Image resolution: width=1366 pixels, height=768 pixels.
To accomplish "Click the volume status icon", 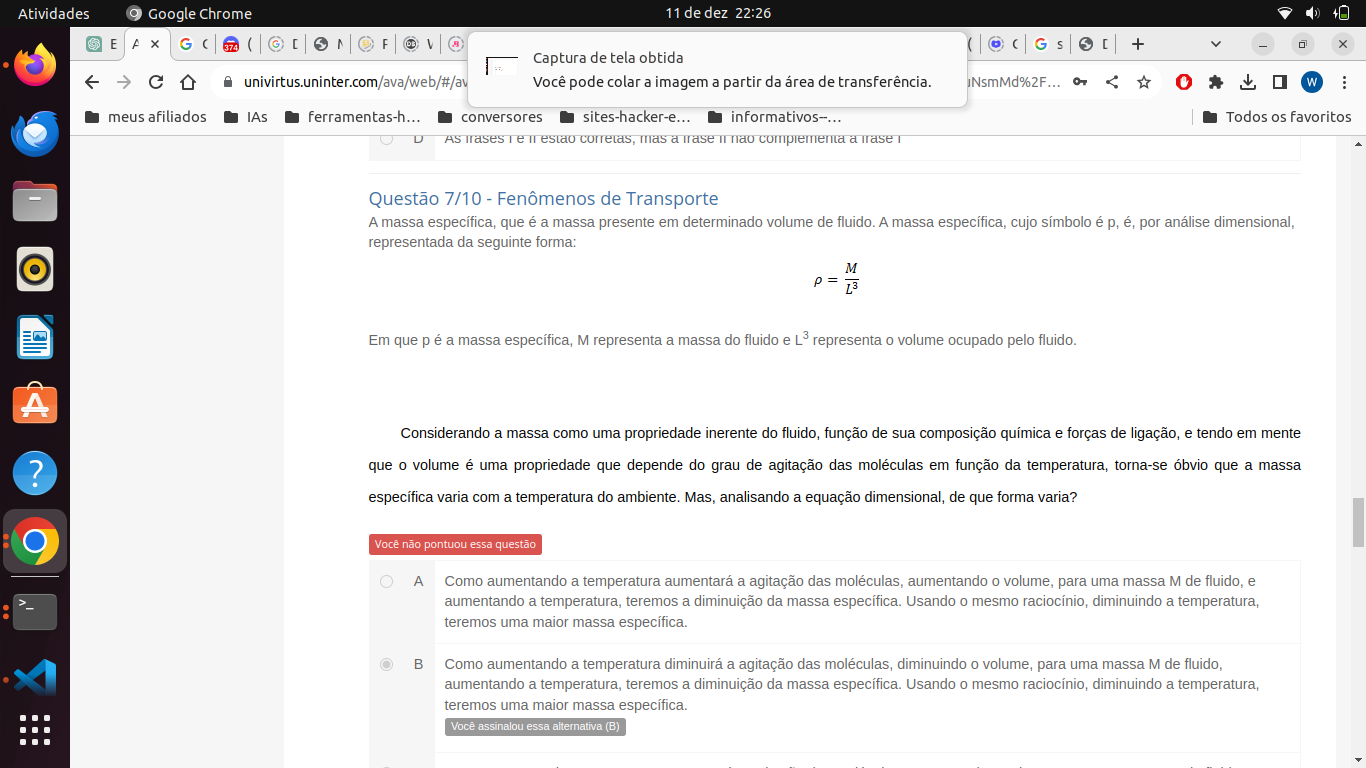I will tap(1313, 13).
